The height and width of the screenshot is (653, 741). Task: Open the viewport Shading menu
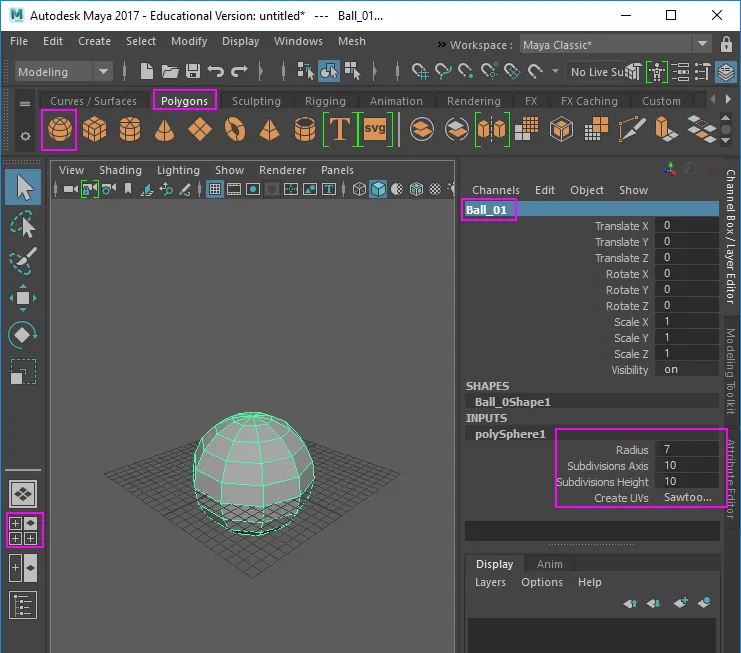click(x=121, y=170)
